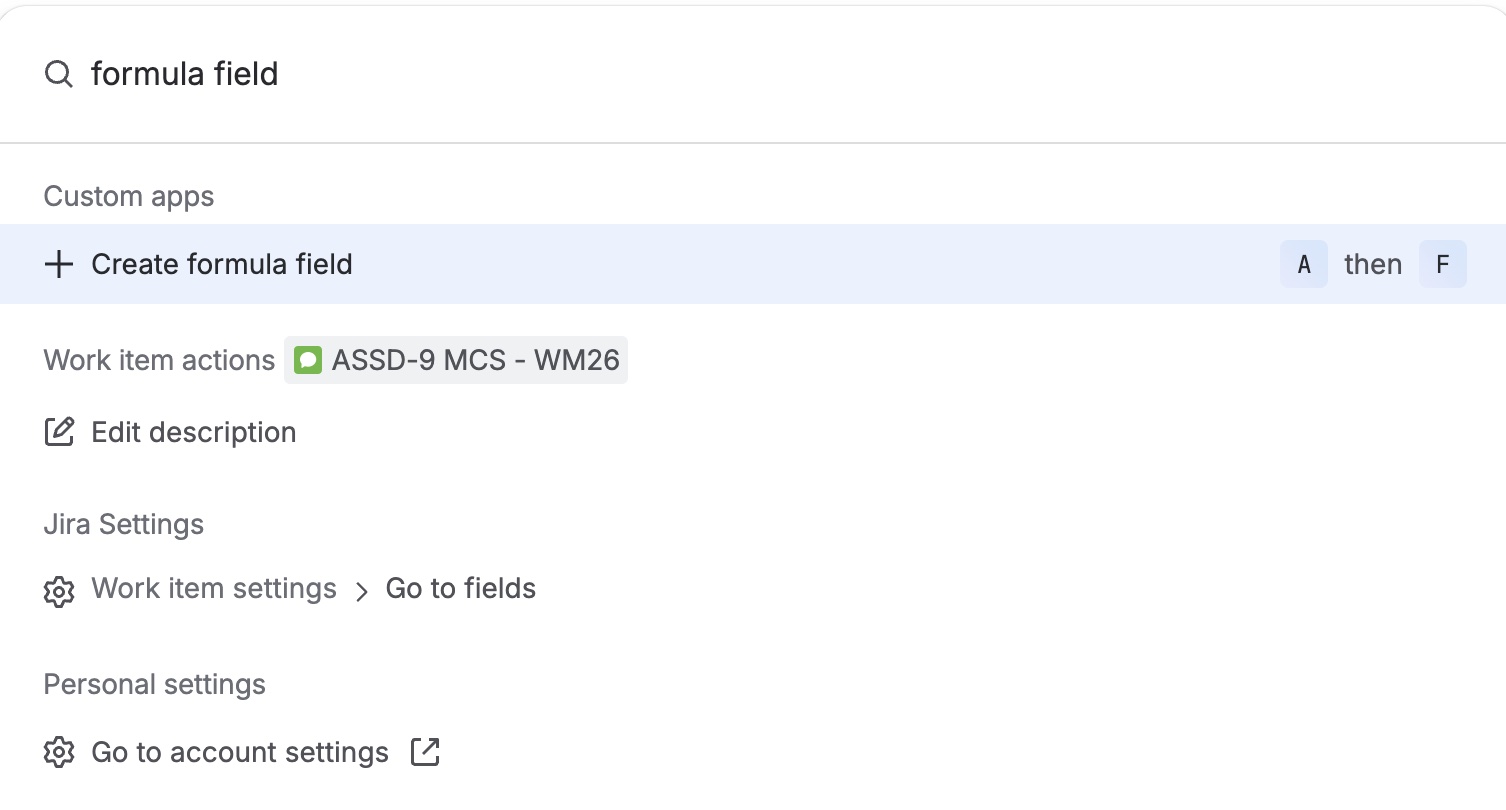Click the Custom apps section heading
The image size is (1506, 810).
pos(129,196)
